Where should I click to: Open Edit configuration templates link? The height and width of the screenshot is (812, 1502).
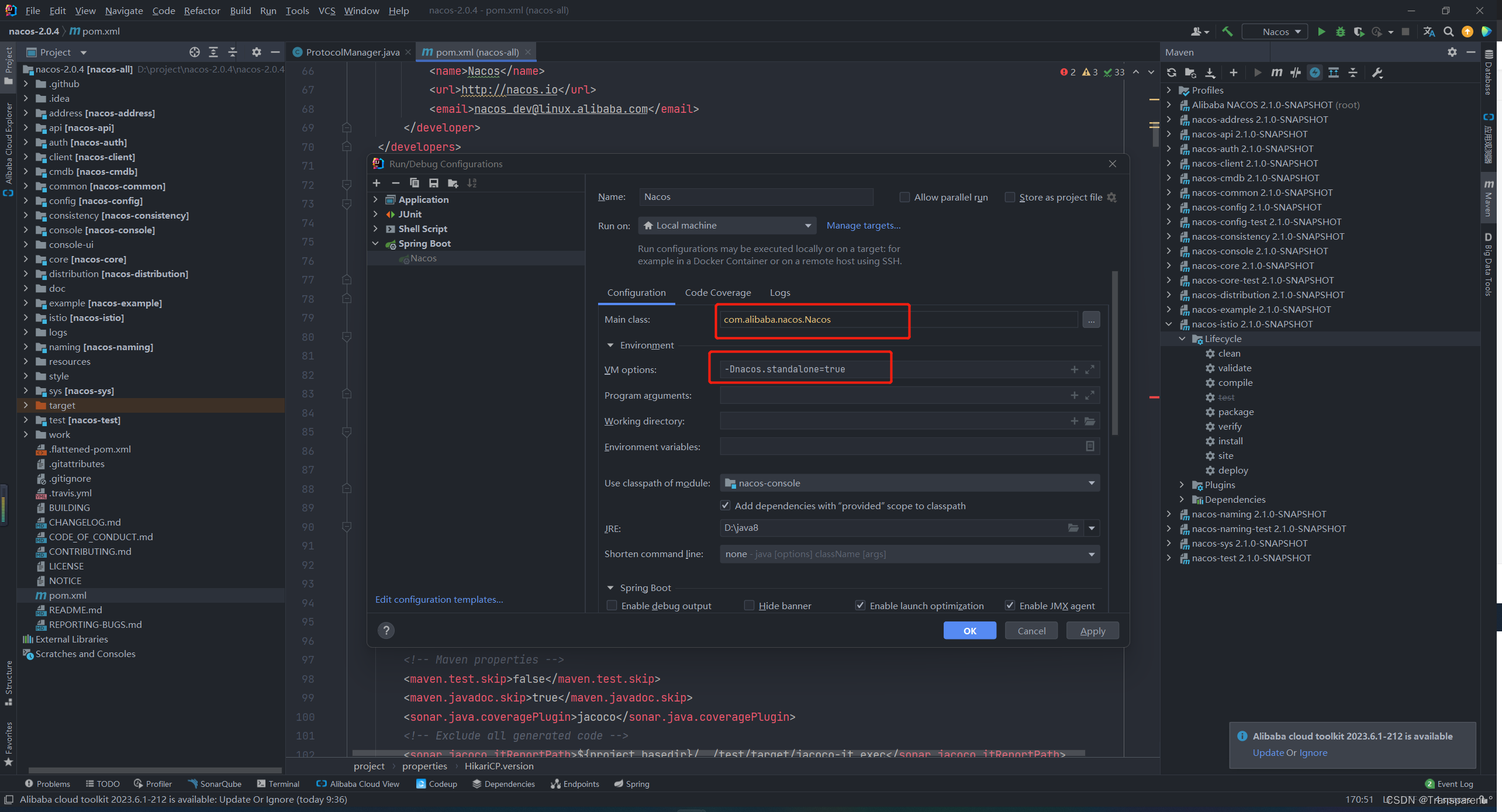(x=439, y=599)
